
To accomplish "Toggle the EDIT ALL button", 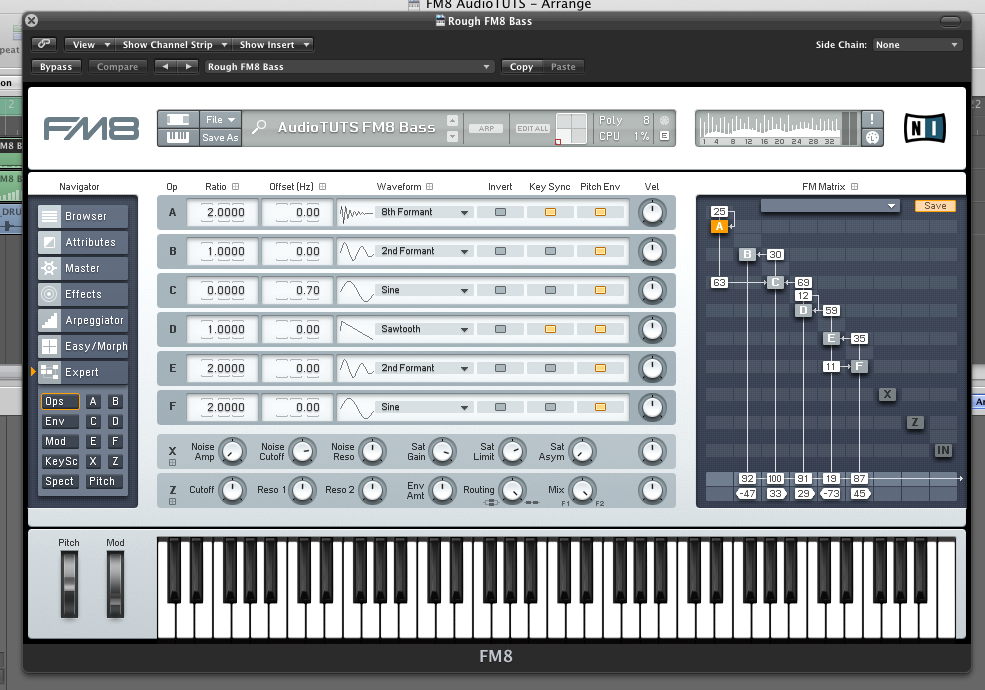I will 533,128.
